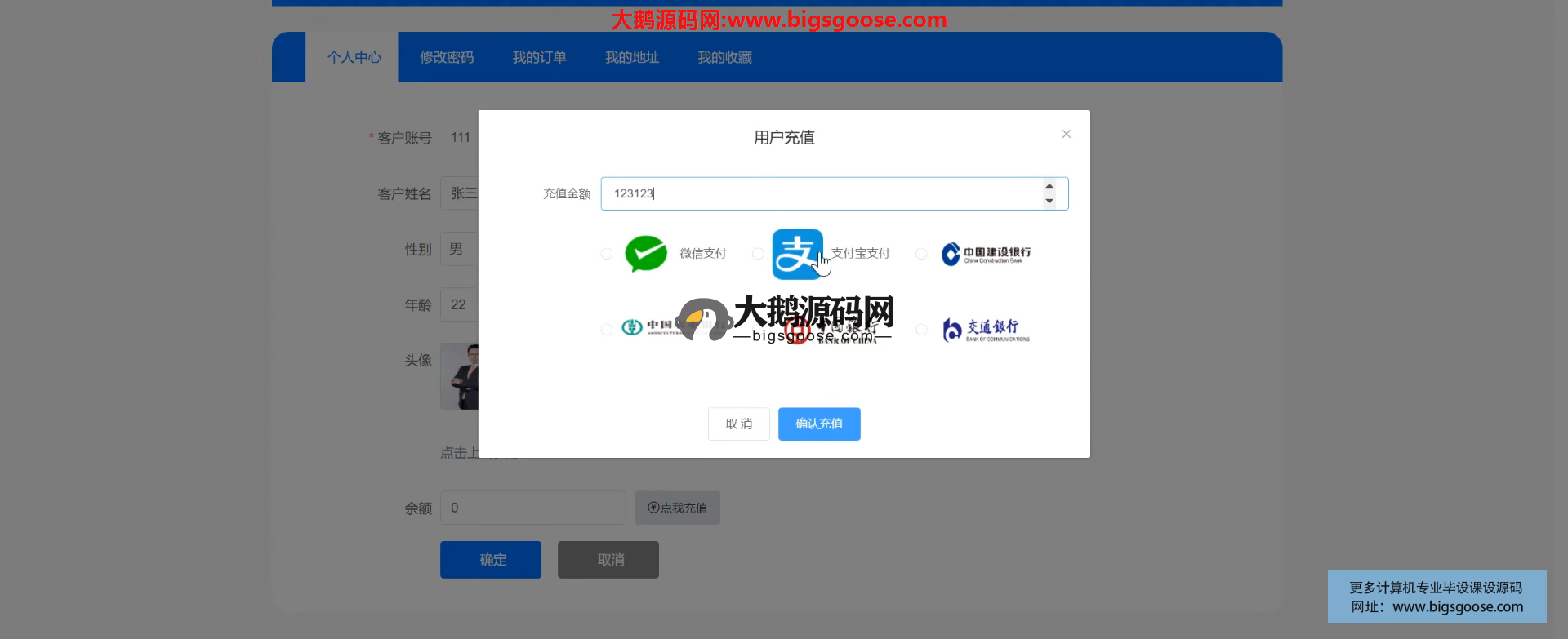Click the 点我充值 recharge button
The width and height of the screenshot is (1568, 639).
(677, 508)
